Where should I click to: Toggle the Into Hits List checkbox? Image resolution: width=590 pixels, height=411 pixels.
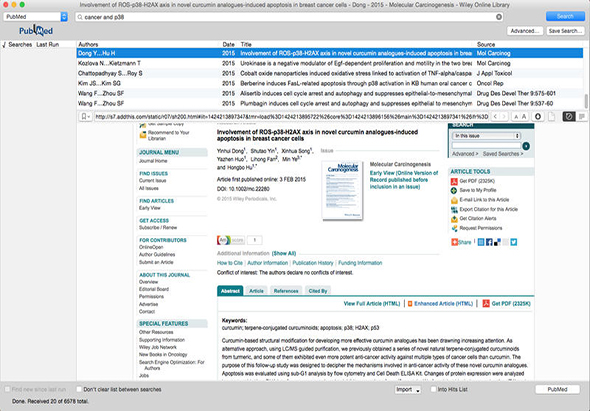pos(433,390)
